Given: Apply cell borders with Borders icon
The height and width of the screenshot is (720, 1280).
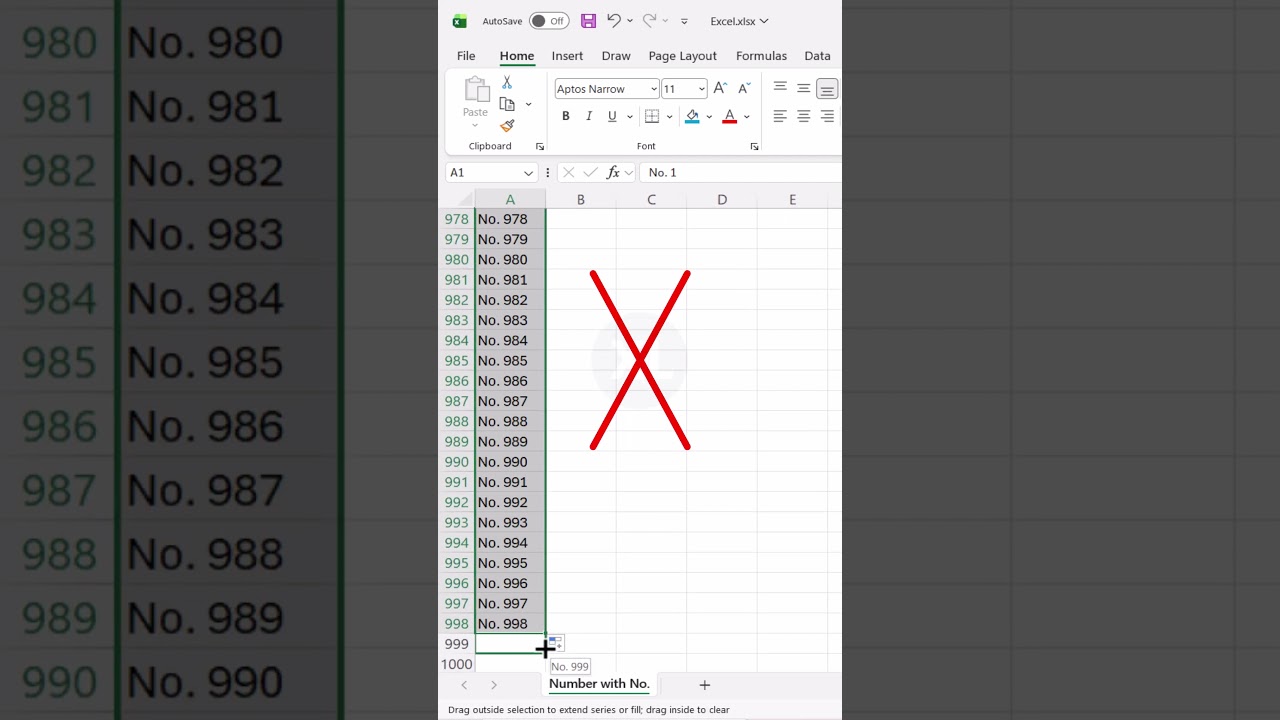Looking at the screenshot, I should 652,116.
